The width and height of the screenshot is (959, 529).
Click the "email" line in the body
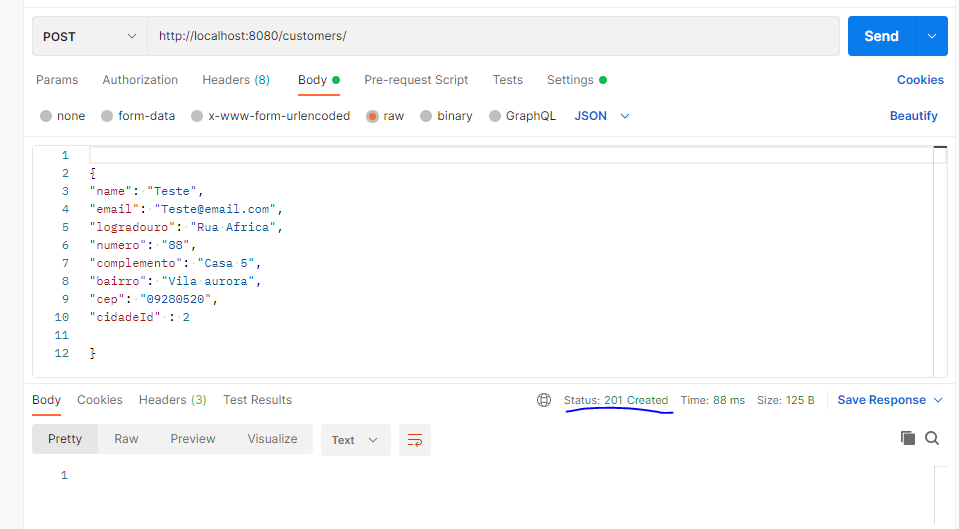pyautogui.click(x=186, y=209)
